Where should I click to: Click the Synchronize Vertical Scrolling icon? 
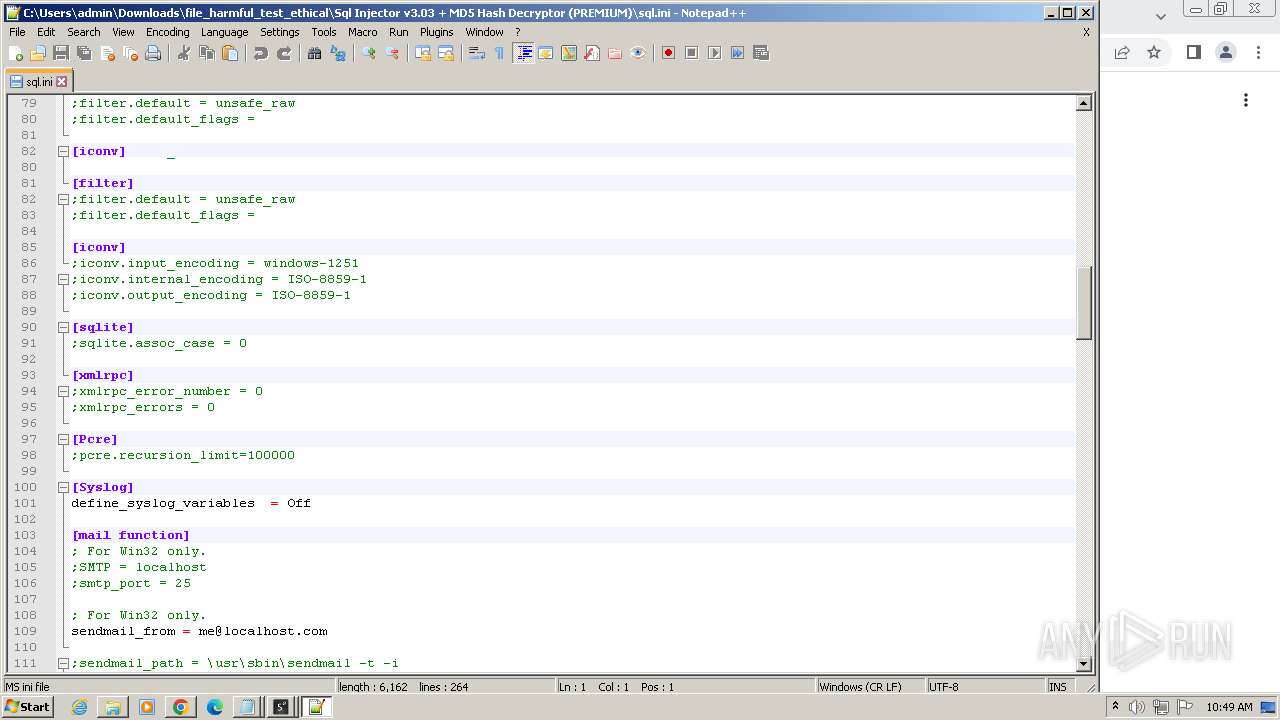423,53
